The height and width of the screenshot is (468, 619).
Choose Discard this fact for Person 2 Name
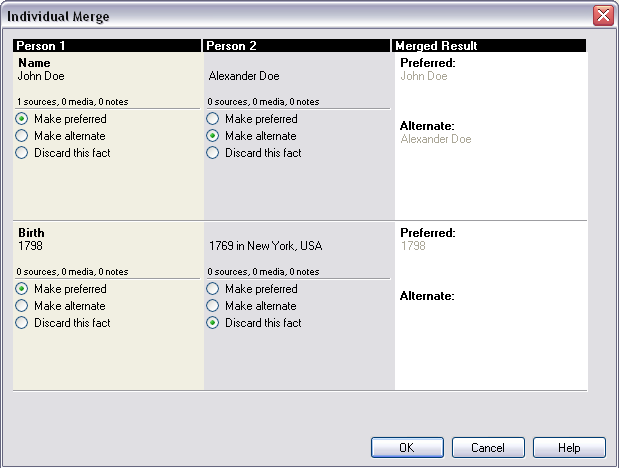[213, 153]
